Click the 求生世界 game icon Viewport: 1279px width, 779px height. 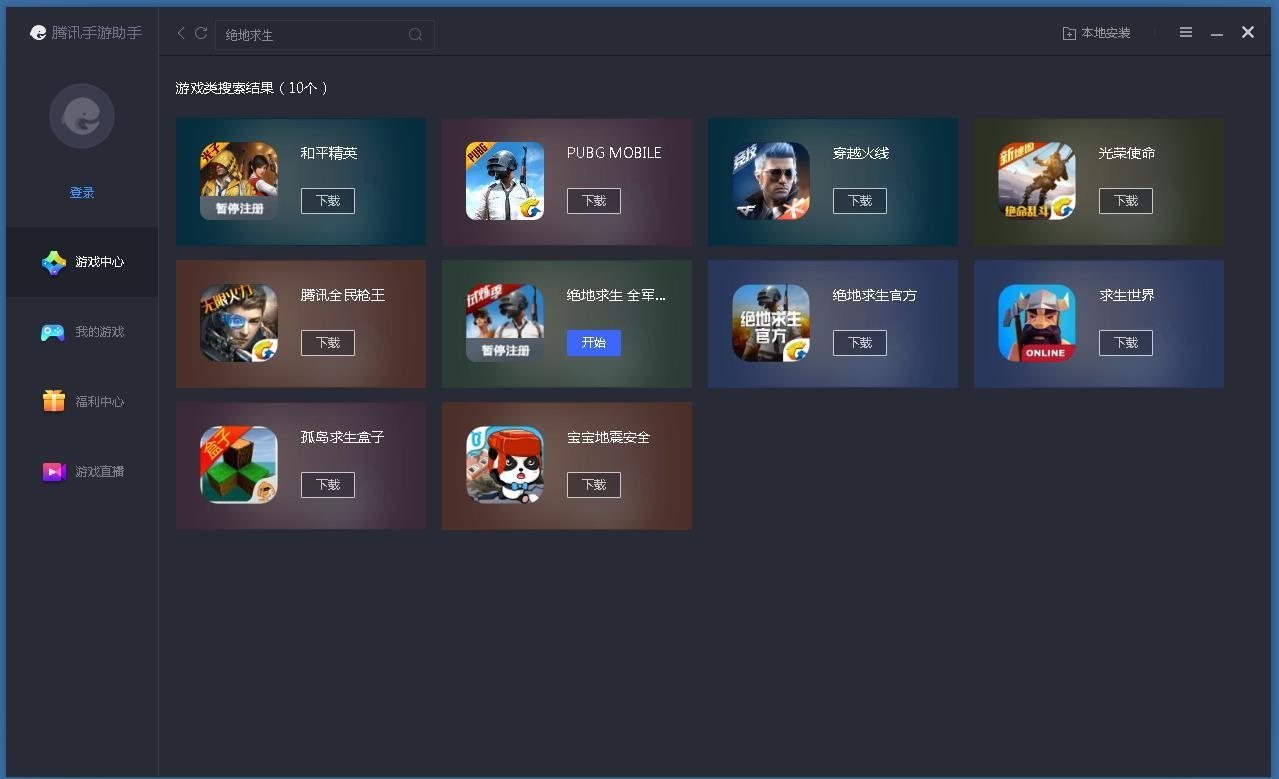tap(1037, 323)
